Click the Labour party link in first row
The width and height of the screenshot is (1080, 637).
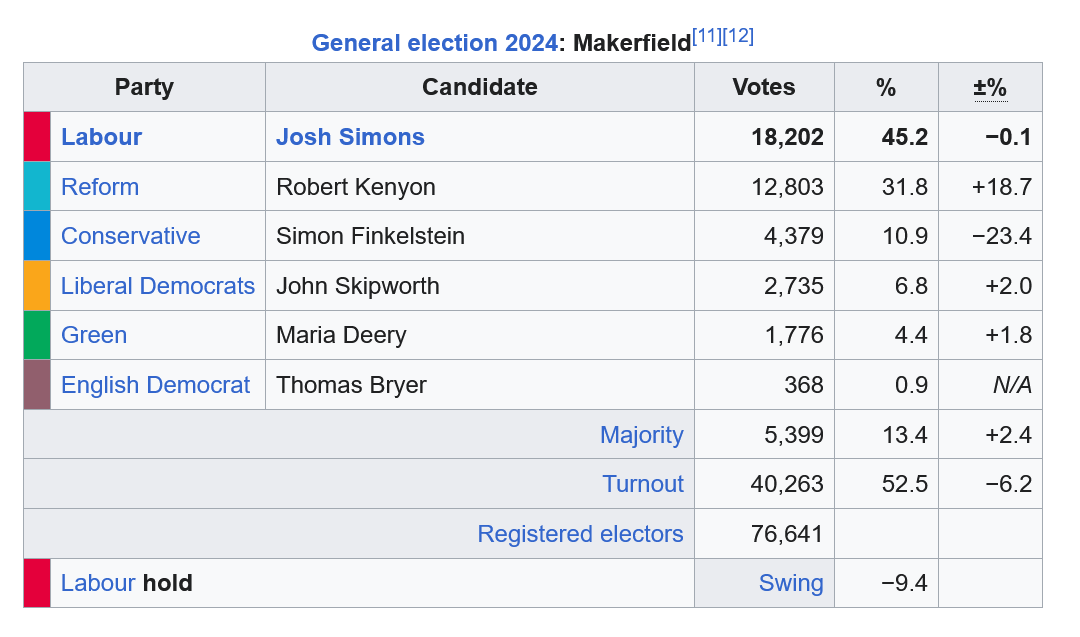[101, 136]
